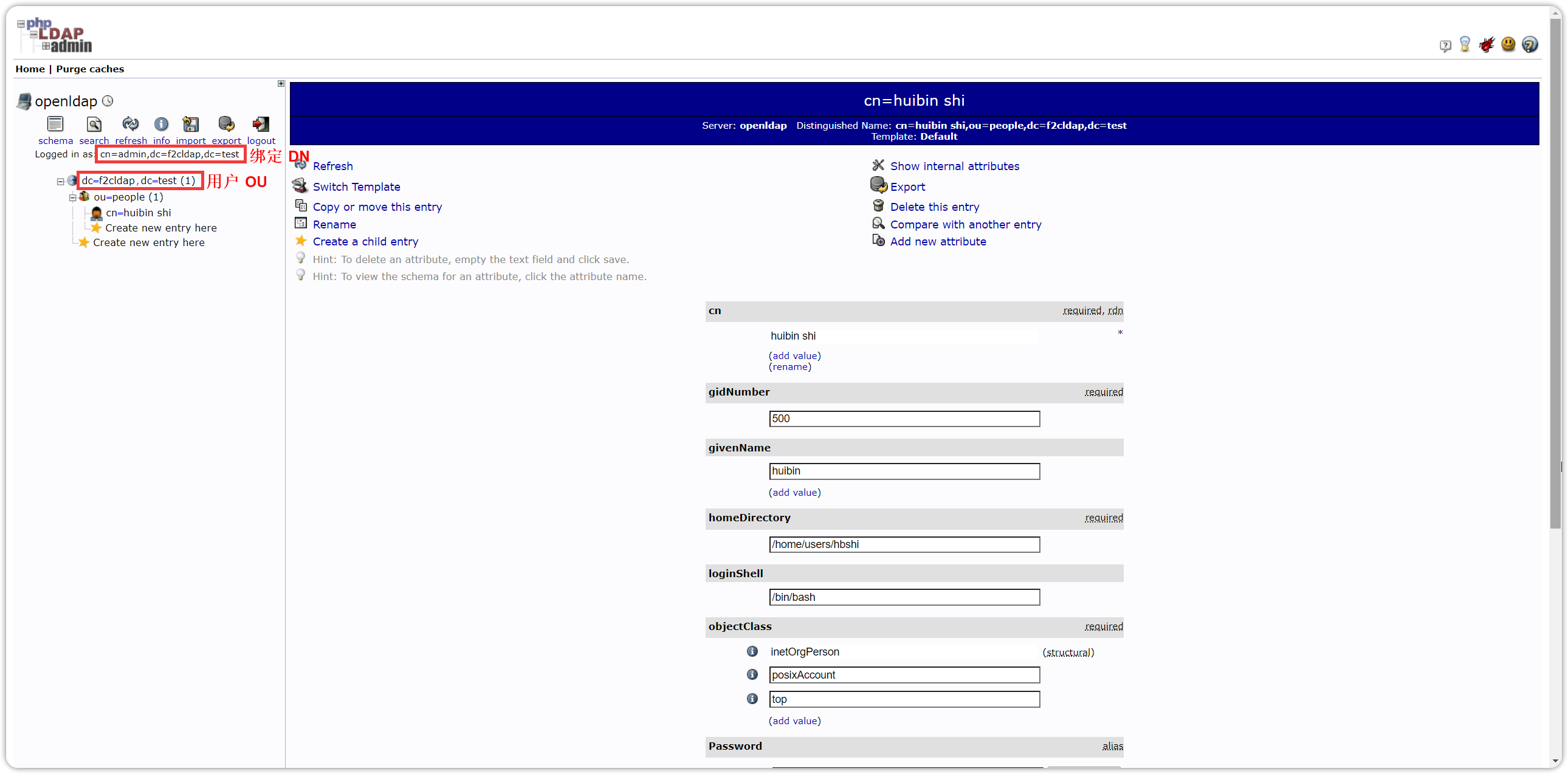Open the help question mark icon

coord(1529,44)
